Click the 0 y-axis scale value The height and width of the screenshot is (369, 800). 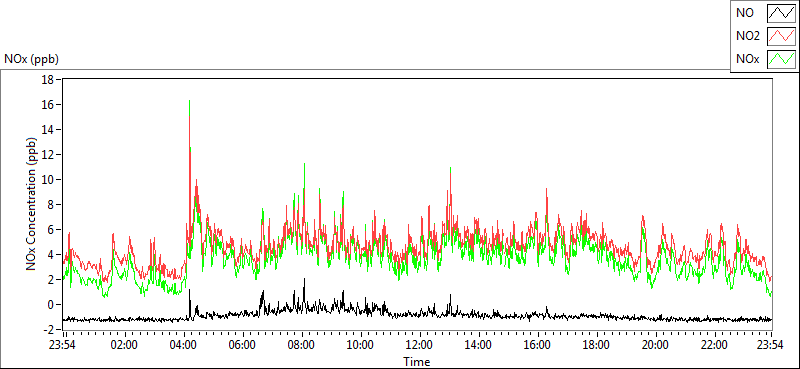pyautogui.click(x=51, y=304)
